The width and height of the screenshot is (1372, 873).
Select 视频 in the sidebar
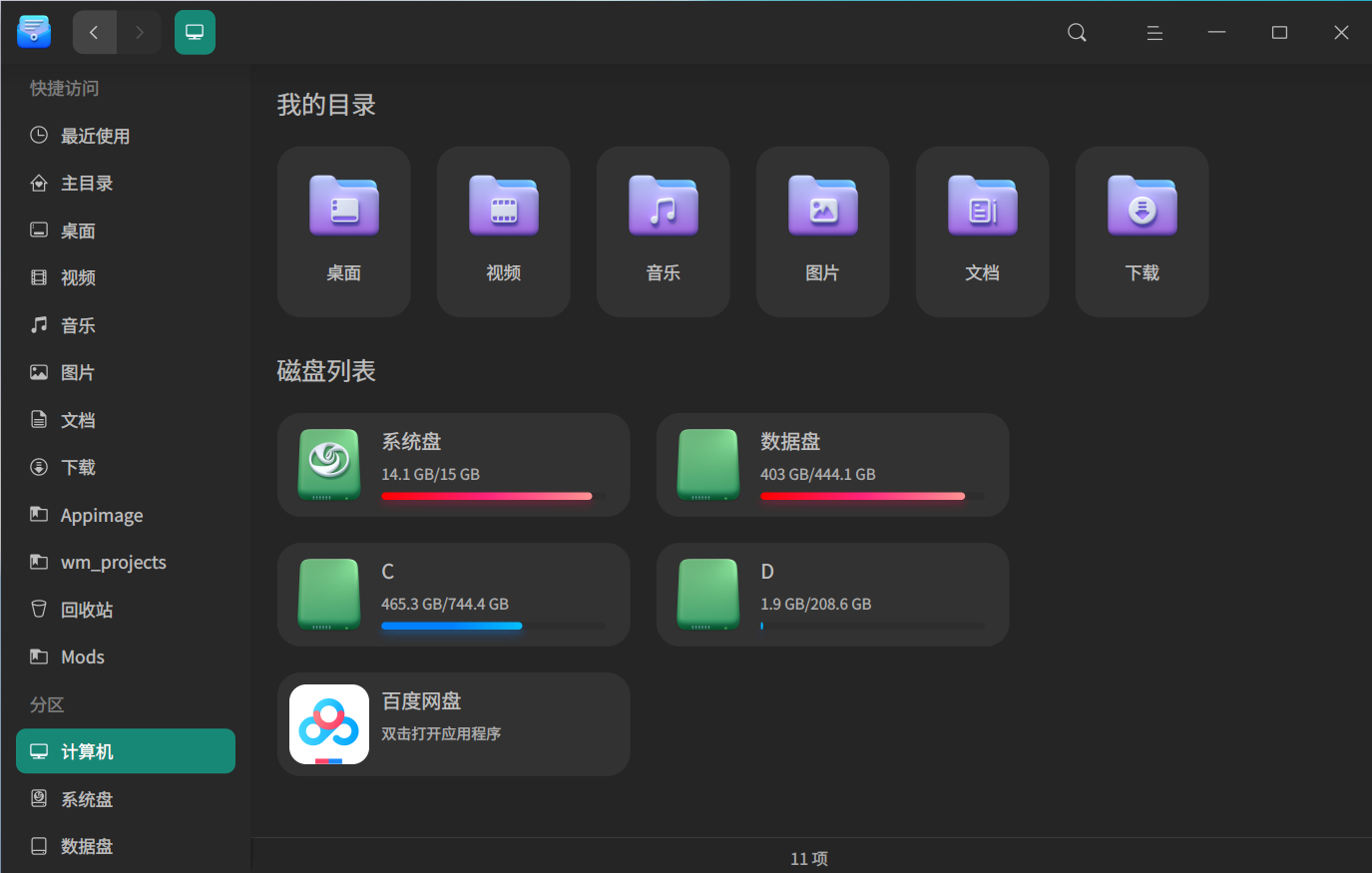click(x=126, y=278)
